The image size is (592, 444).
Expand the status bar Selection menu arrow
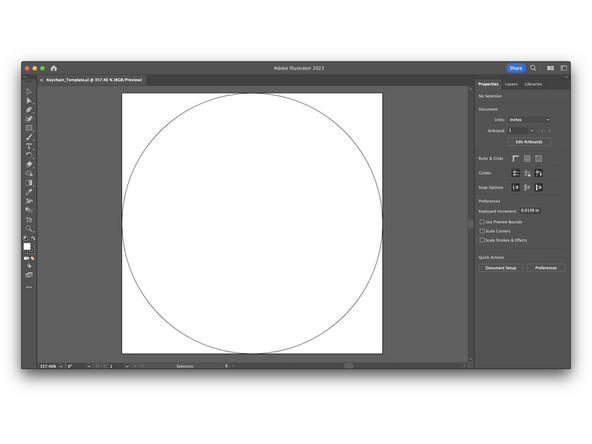pyautogui.click(x=227, y=366)
